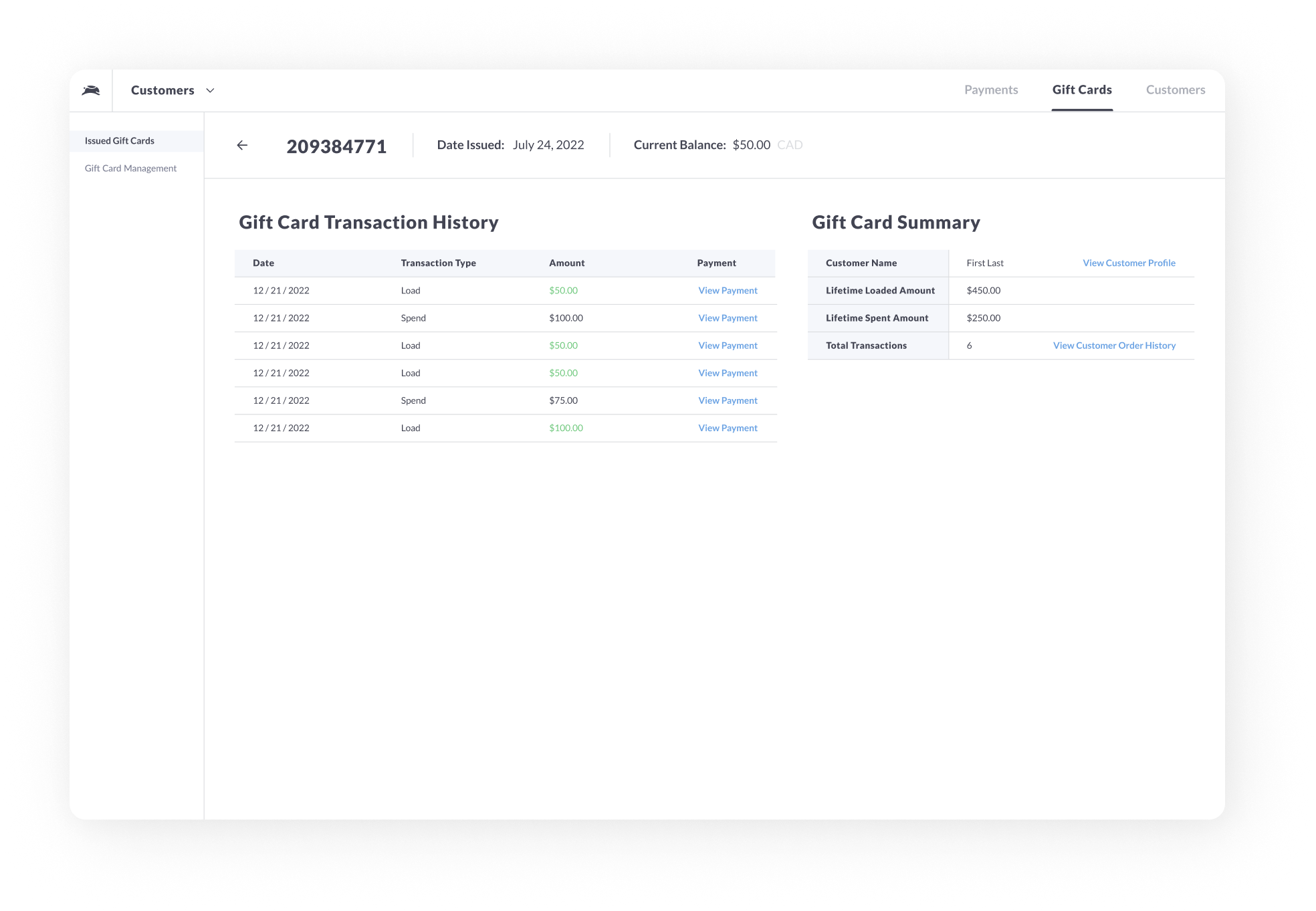Open Gift Card Management in the sidebar
The height and width of the screenshot is (911, 1316).
click(x=130, y=168)
